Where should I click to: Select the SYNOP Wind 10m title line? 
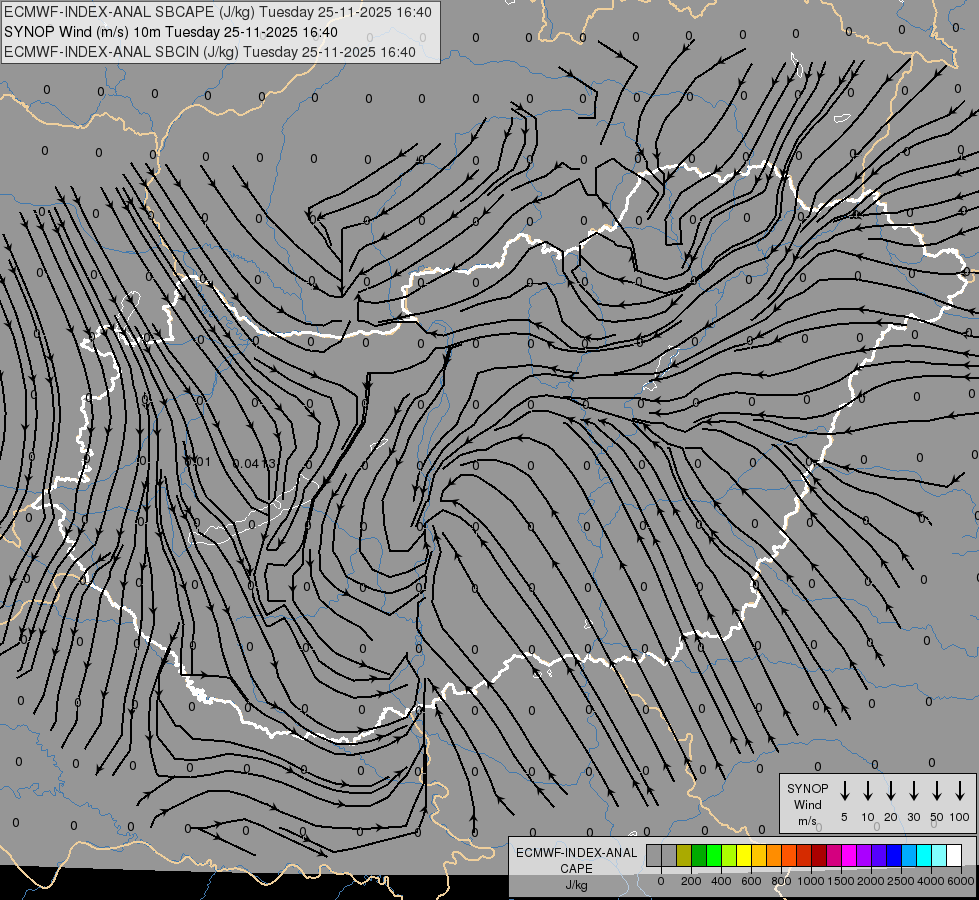pyautogui.click(x=171, y=32)
